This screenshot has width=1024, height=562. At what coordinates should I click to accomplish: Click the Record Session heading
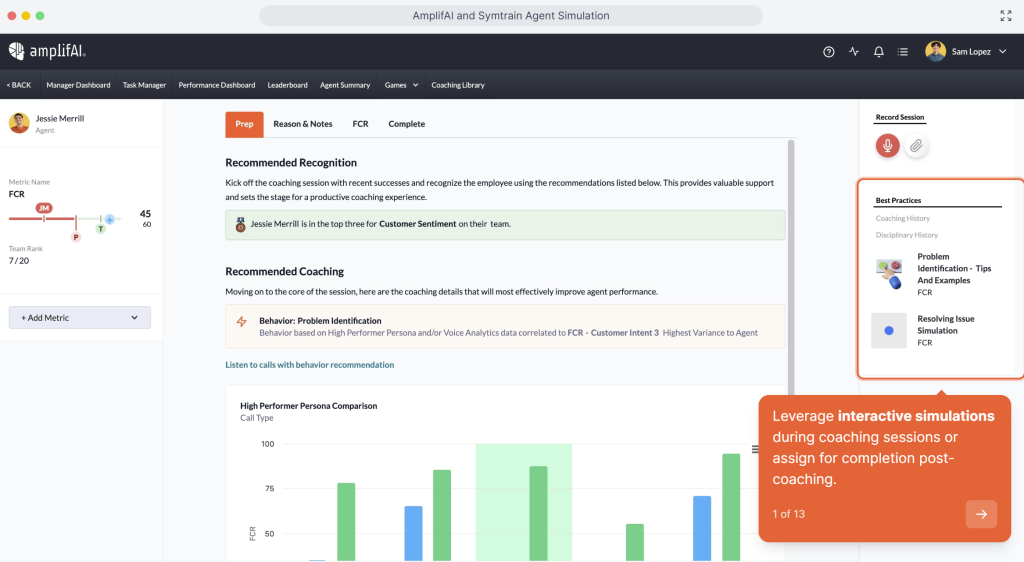point(899,117)
